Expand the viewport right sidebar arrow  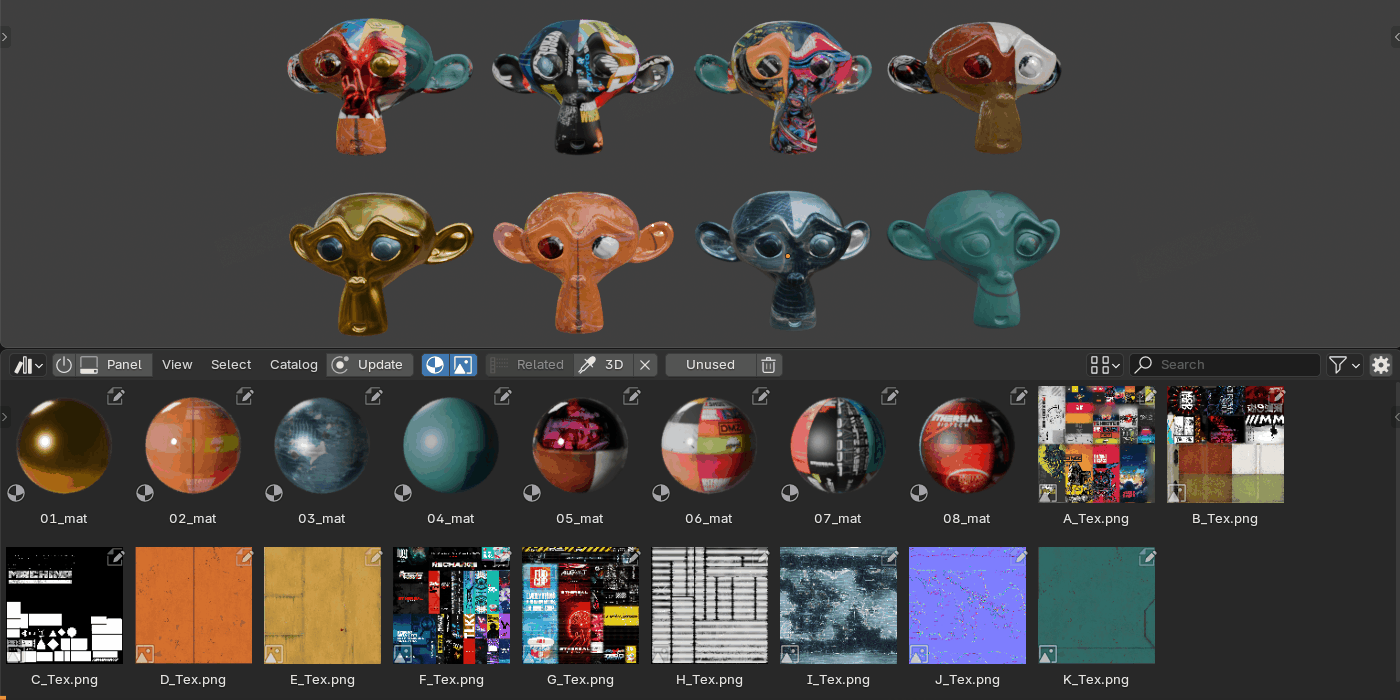coord(1396,37)
